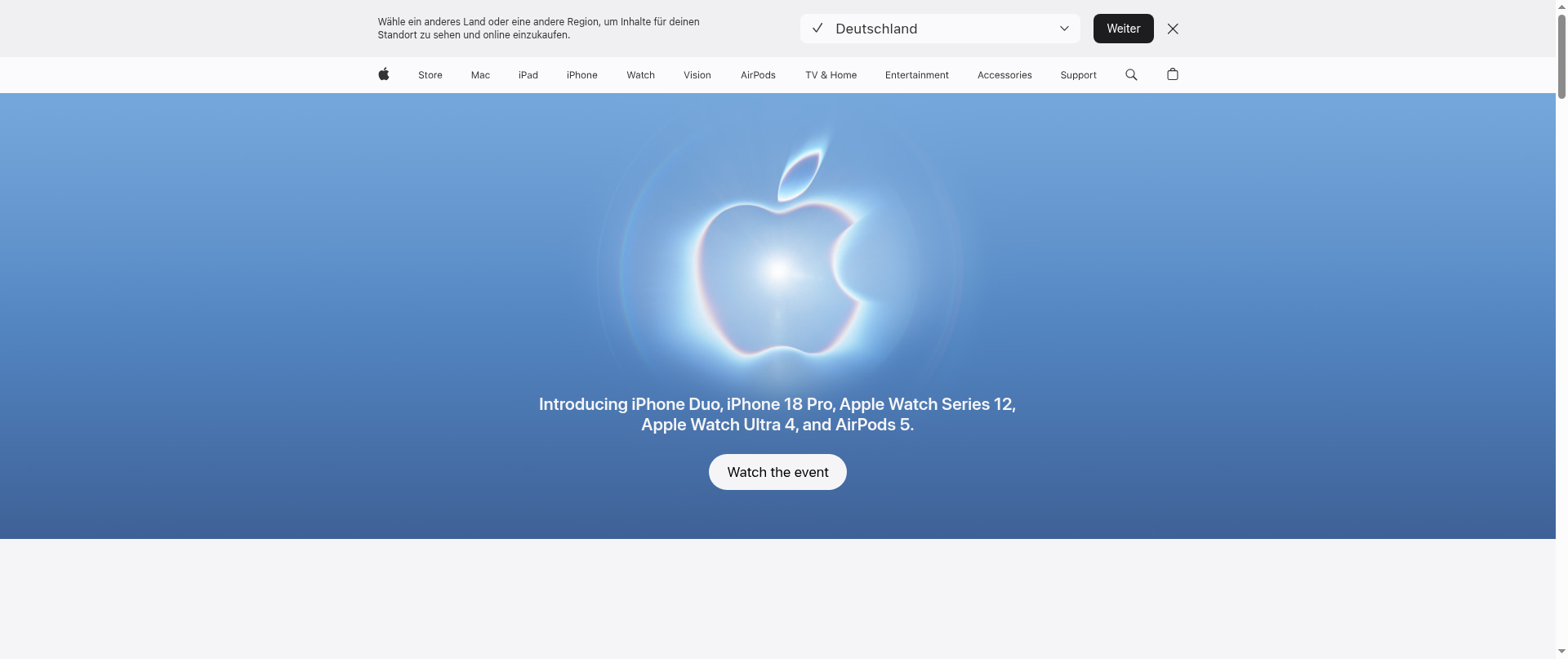Click the Apple logo in navigation bar
Image resolution: width=1568 pixels, height=659 pixels.
[x=384, y=74]
